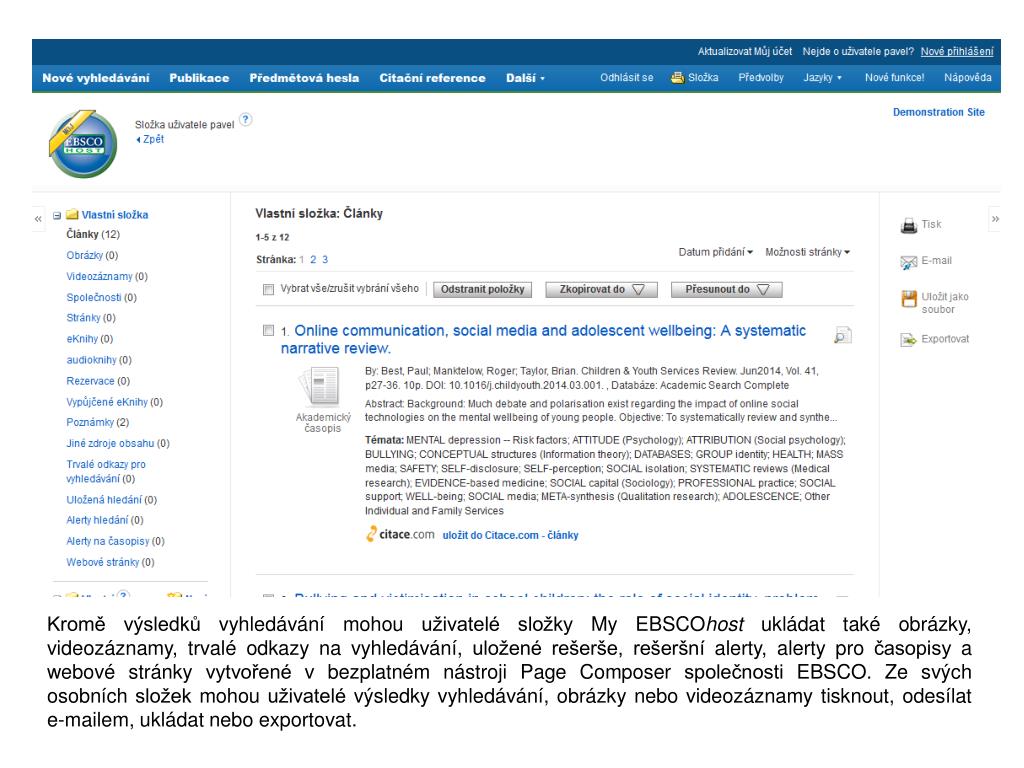This screenshot has width=1024, height=768.
Task: Click uložit do Citace.com - články link
Action: pos(510,535)
